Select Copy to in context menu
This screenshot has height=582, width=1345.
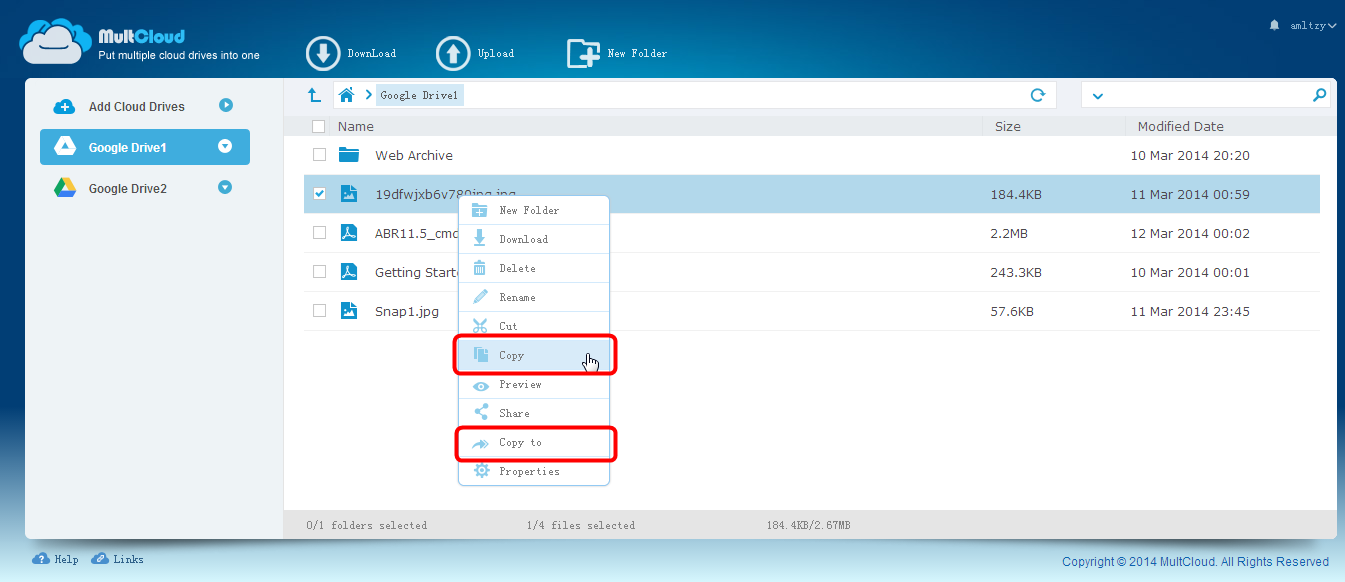pos(534,442)
